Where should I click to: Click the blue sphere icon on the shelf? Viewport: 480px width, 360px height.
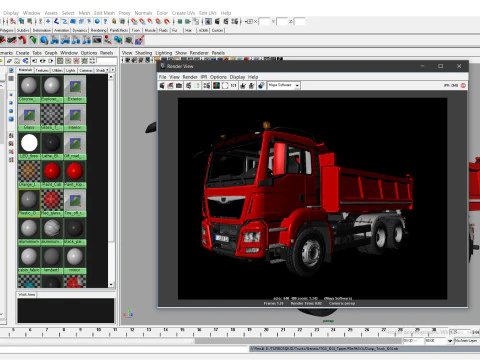[44, 40]
